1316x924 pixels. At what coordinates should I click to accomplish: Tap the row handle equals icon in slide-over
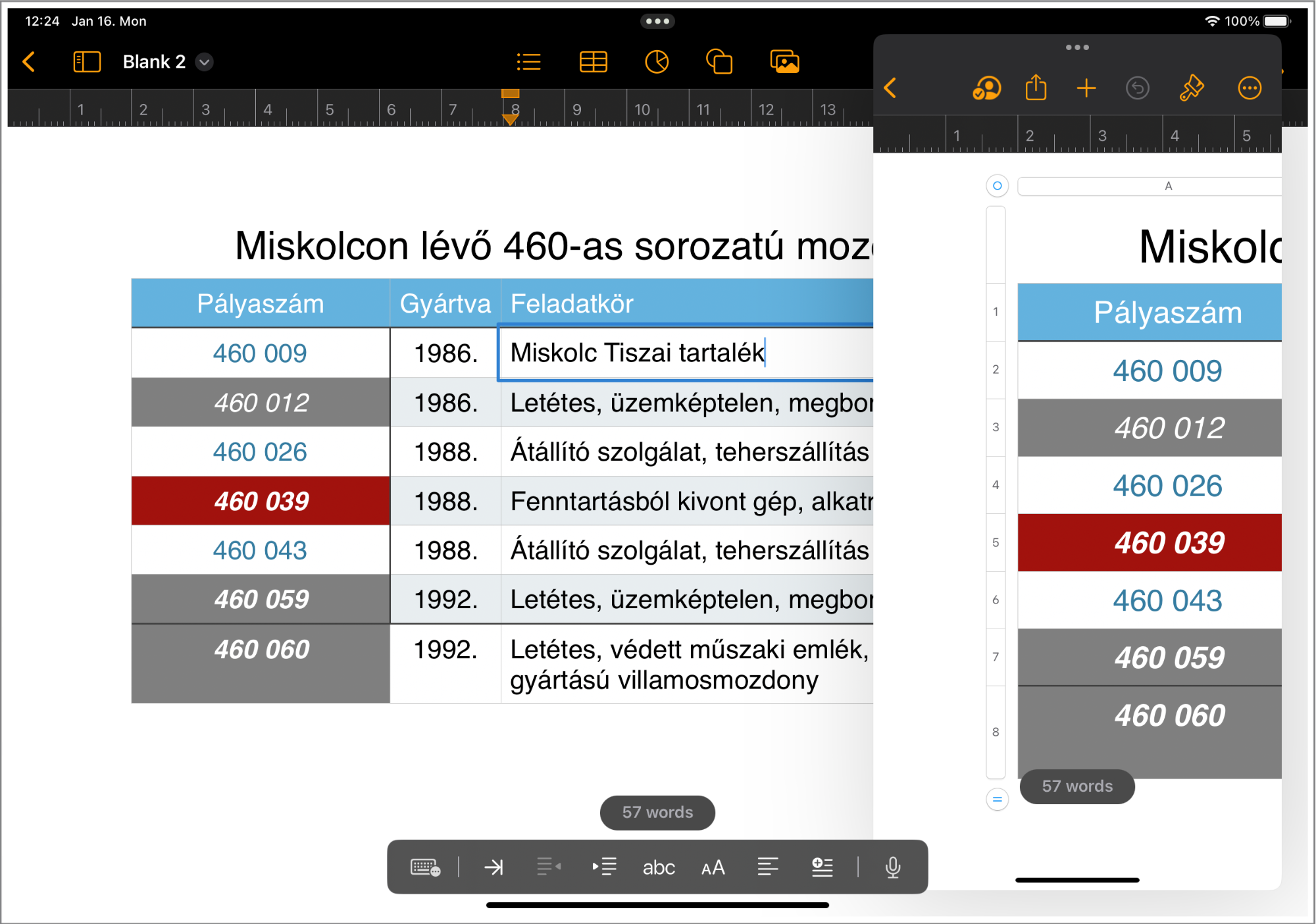coord(997,800)
